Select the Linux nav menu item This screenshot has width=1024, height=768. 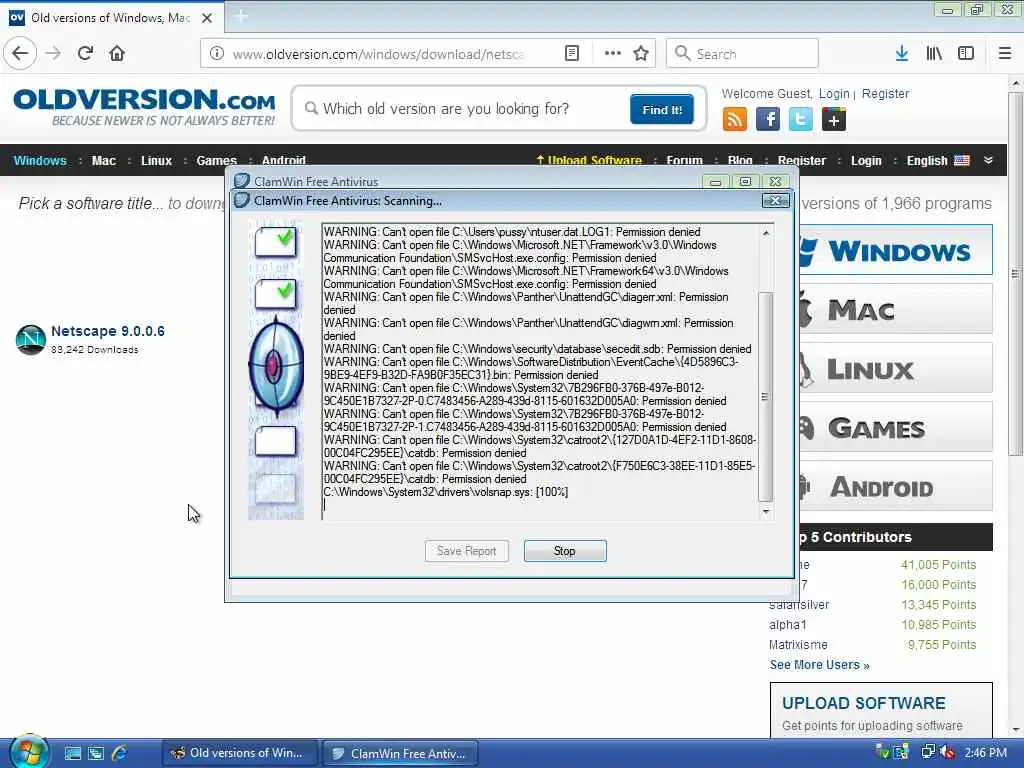156,161
